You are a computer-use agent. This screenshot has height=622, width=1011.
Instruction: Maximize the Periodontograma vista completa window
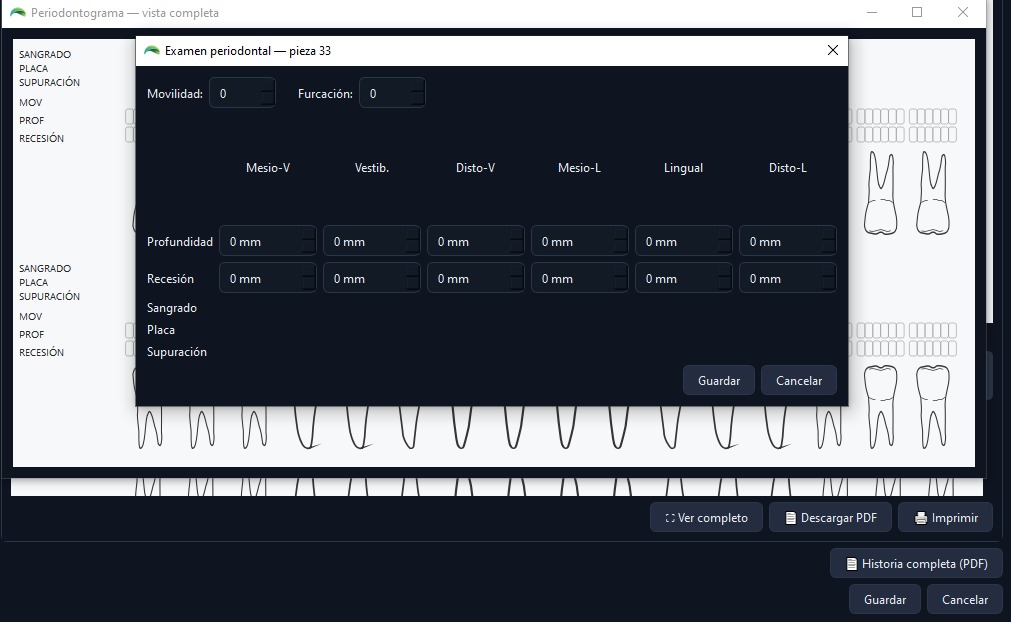[x=917, y=12]
